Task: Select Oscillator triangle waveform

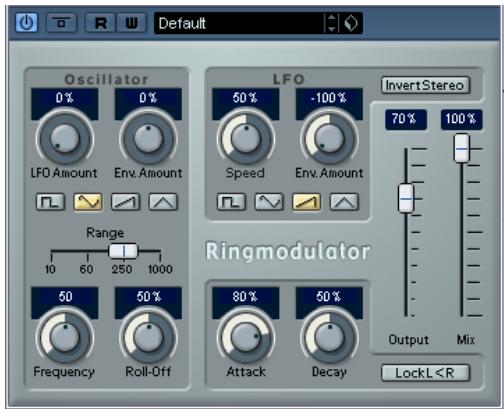Action: pos(163,202)
